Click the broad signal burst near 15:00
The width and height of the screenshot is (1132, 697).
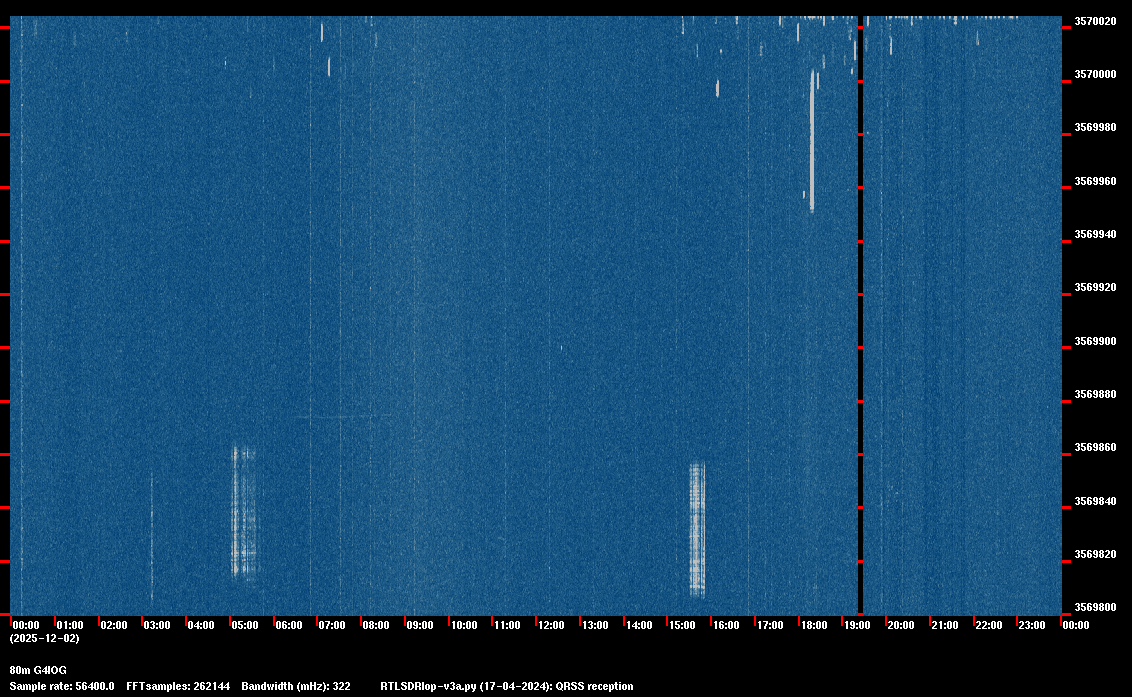(x=697, y=530)
